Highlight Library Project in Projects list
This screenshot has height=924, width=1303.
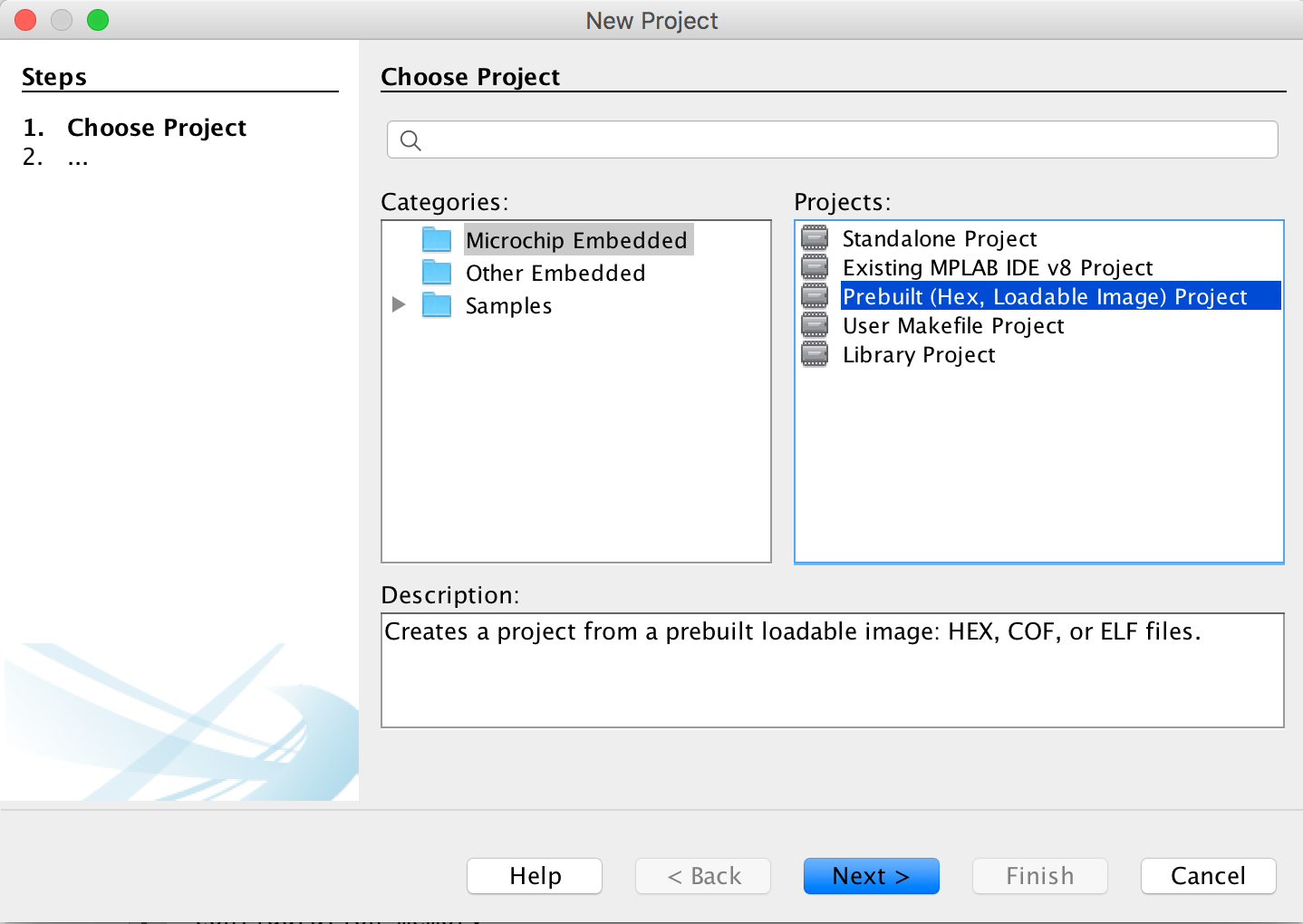pos(919,354)
